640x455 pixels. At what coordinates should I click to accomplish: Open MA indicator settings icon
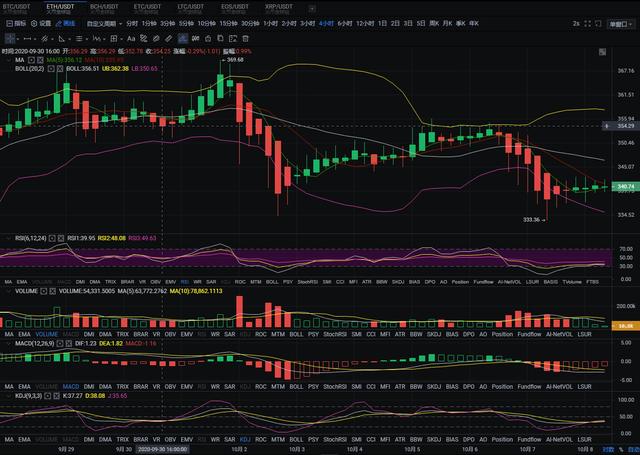(31, 60)
